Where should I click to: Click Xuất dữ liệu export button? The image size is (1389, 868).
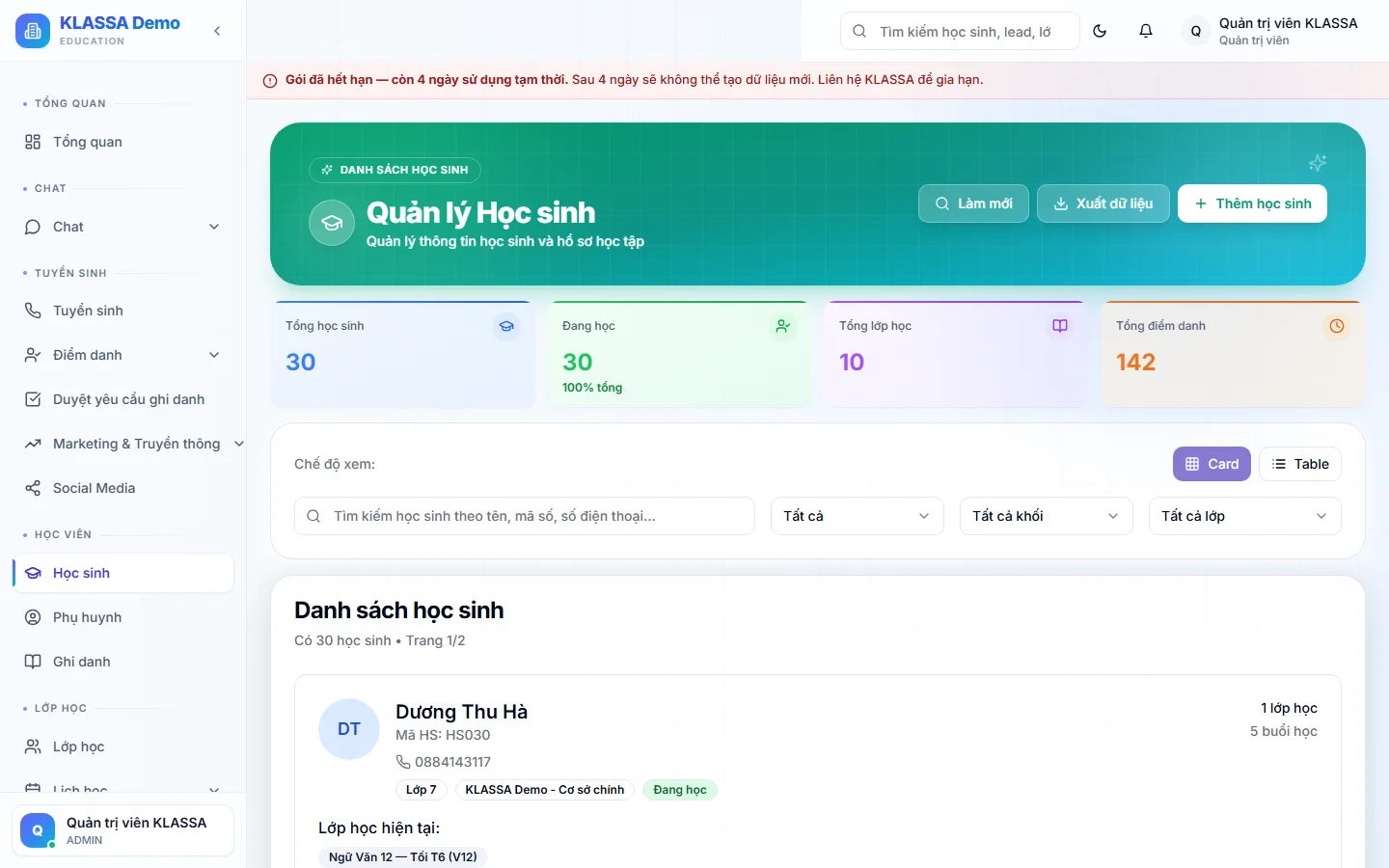pos(1103,203)
